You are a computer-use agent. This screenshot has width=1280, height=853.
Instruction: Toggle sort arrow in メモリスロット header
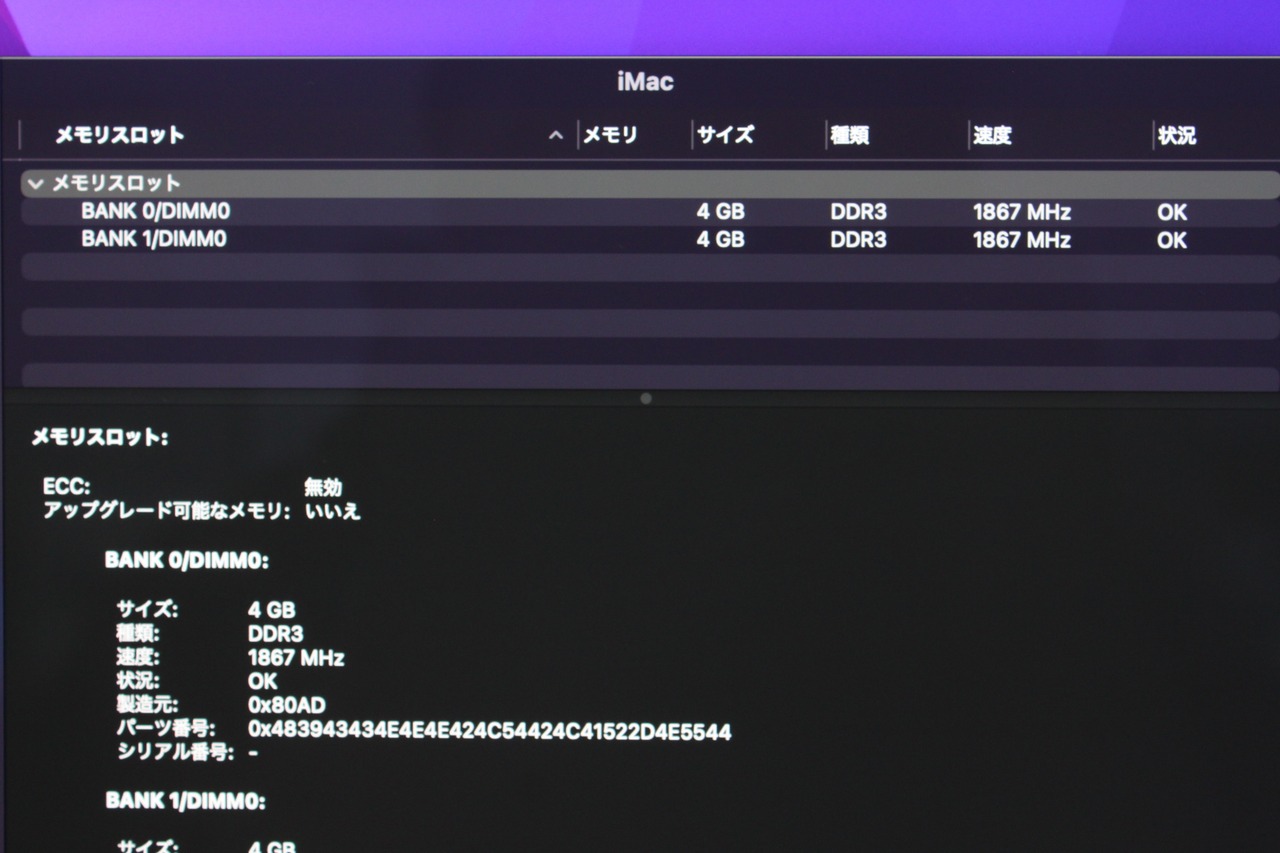556,136
